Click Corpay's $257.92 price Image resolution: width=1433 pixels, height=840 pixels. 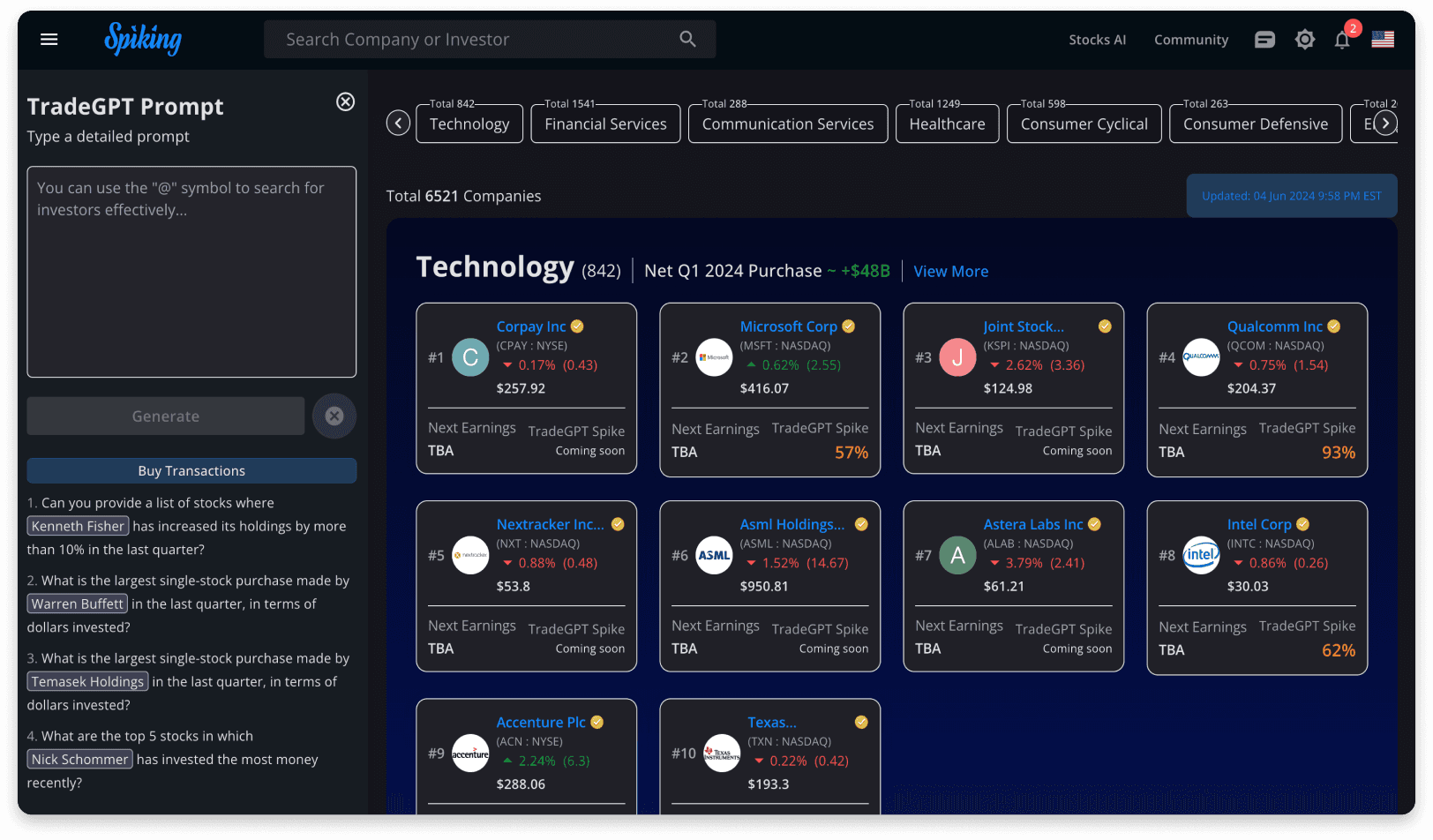point(521,388)
